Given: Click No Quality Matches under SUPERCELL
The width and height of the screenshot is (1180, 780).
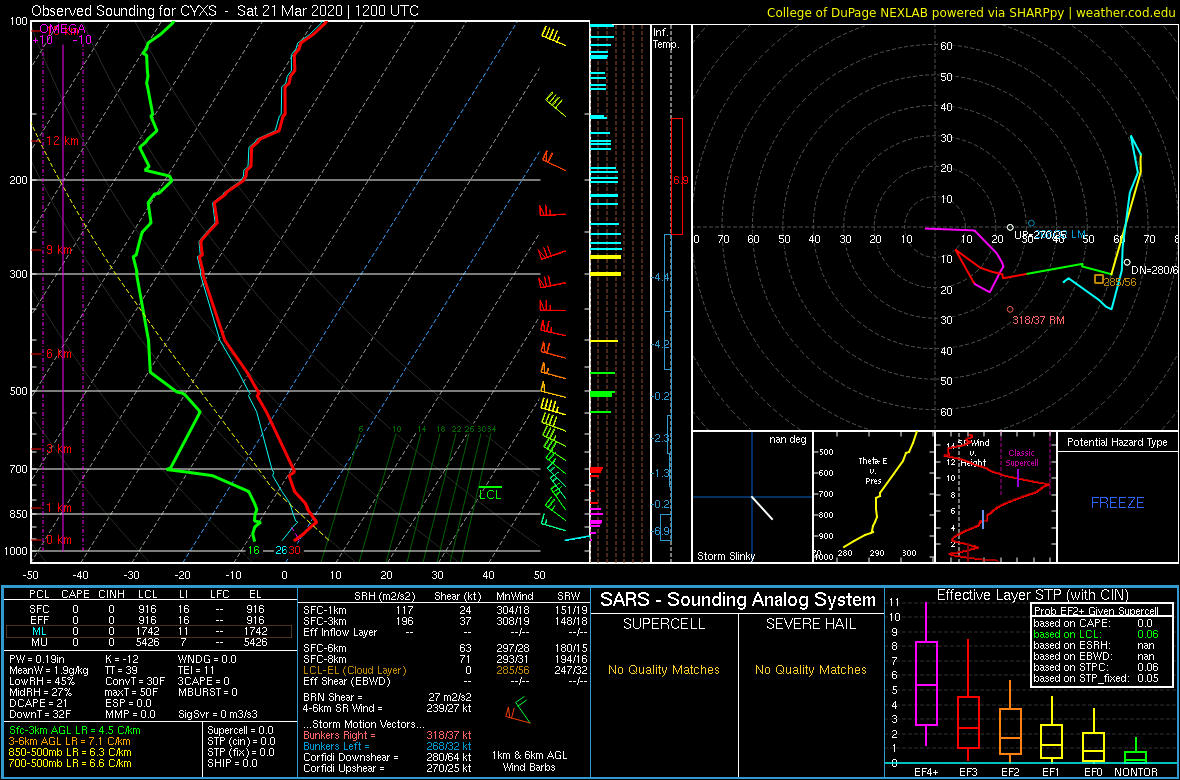Looking at the screenshot, I should pos(664,669).
